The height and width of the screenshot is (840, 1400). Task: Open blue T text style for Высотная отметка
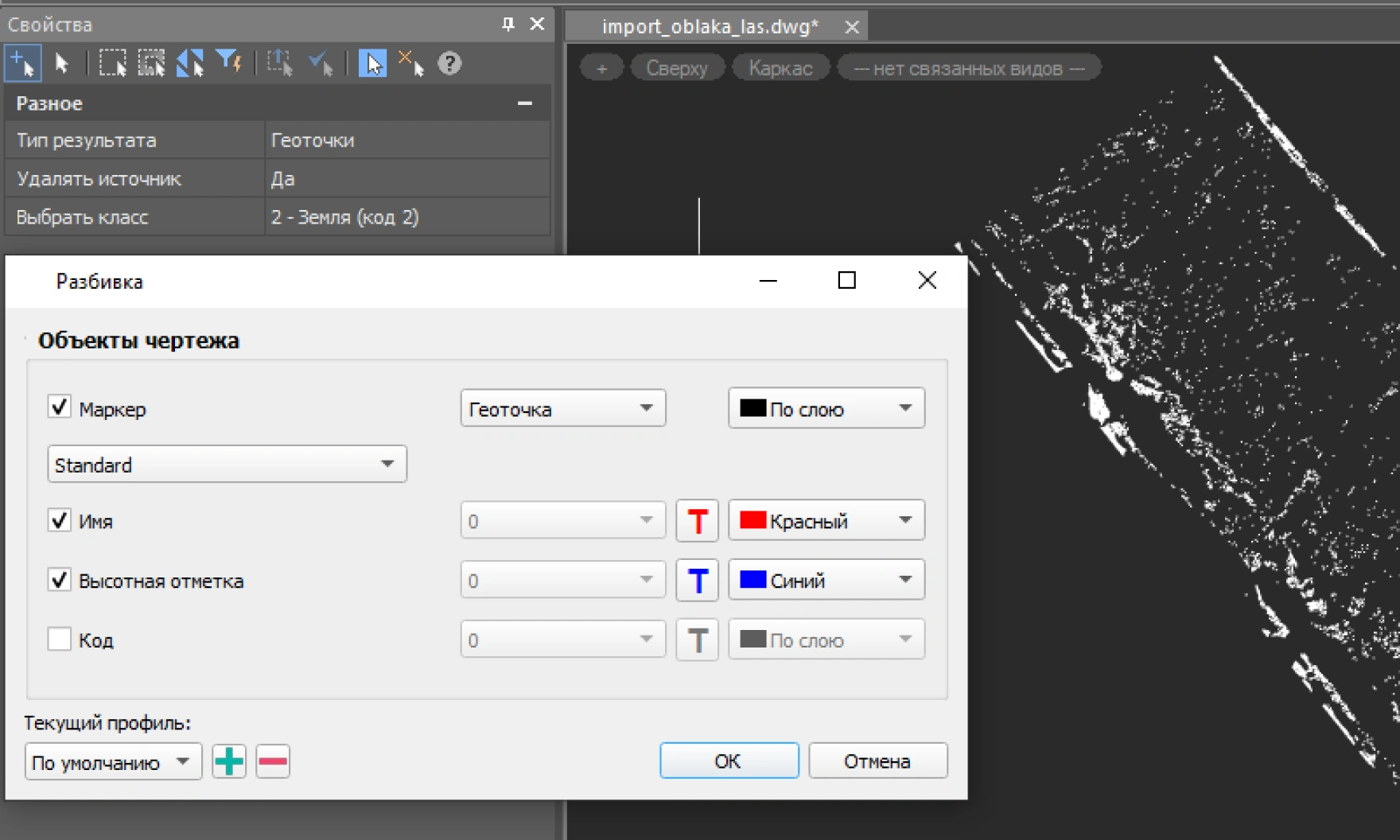697,581
